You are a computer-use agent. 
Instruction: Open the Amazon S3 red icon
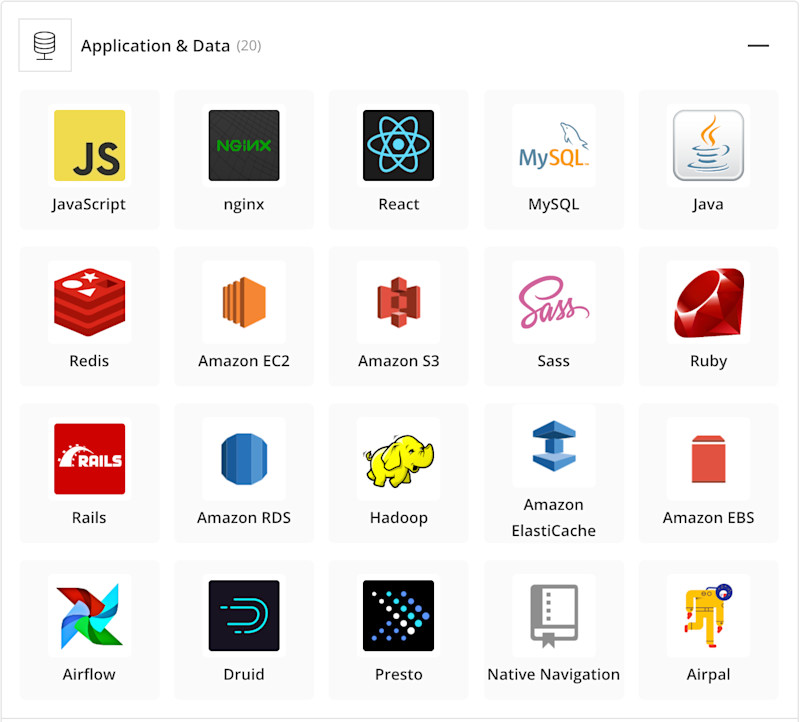tap(398, 302)
